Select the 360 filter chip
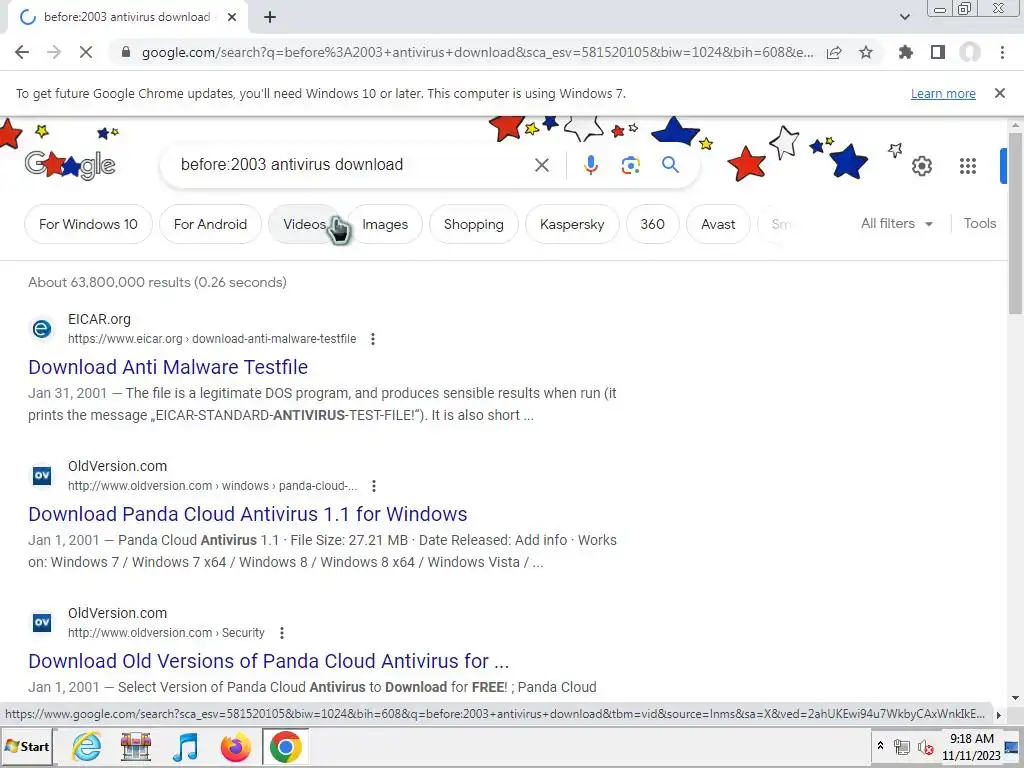1024x768 pixels. click(x=652, y=224)
